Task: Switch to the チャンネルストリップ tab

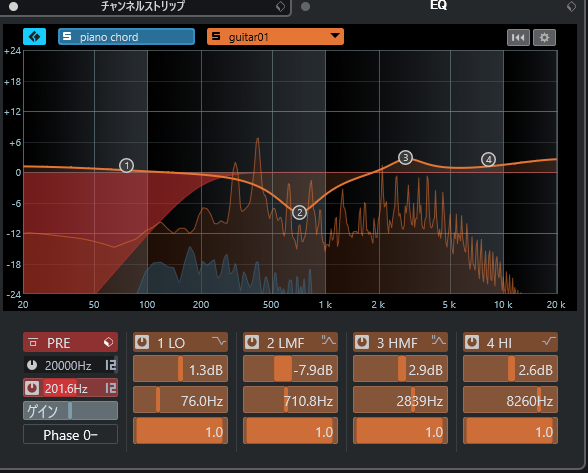Action: 142,6
